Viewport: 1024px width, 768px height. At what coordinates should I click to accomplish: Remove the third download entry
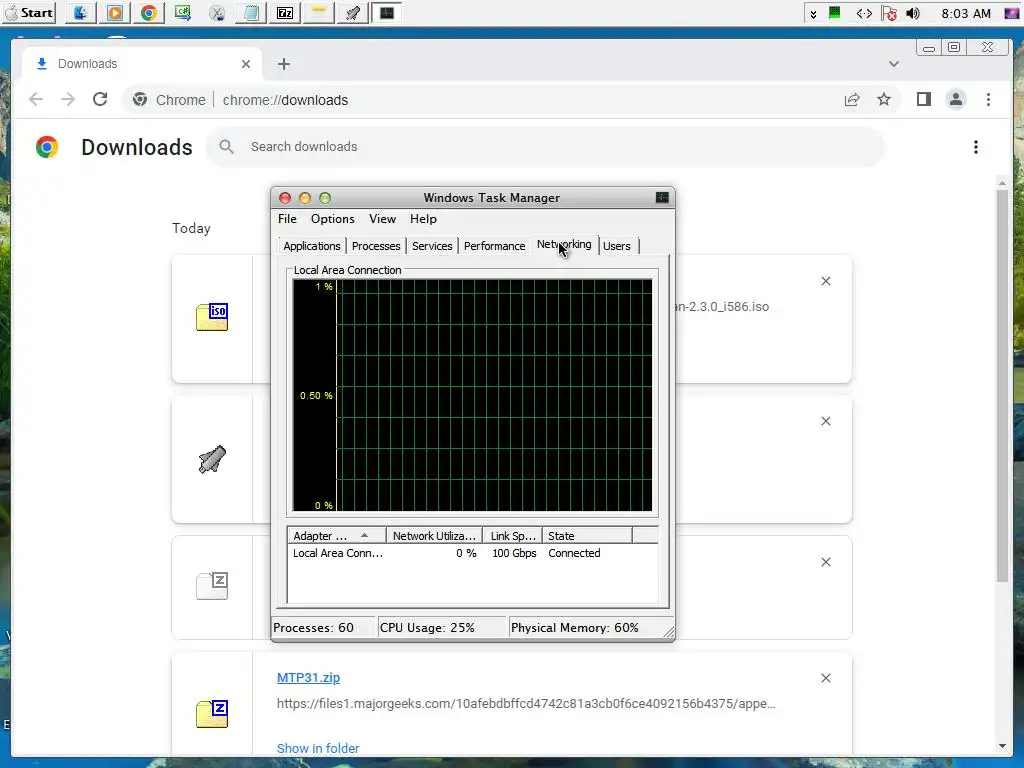pos(825,562)
